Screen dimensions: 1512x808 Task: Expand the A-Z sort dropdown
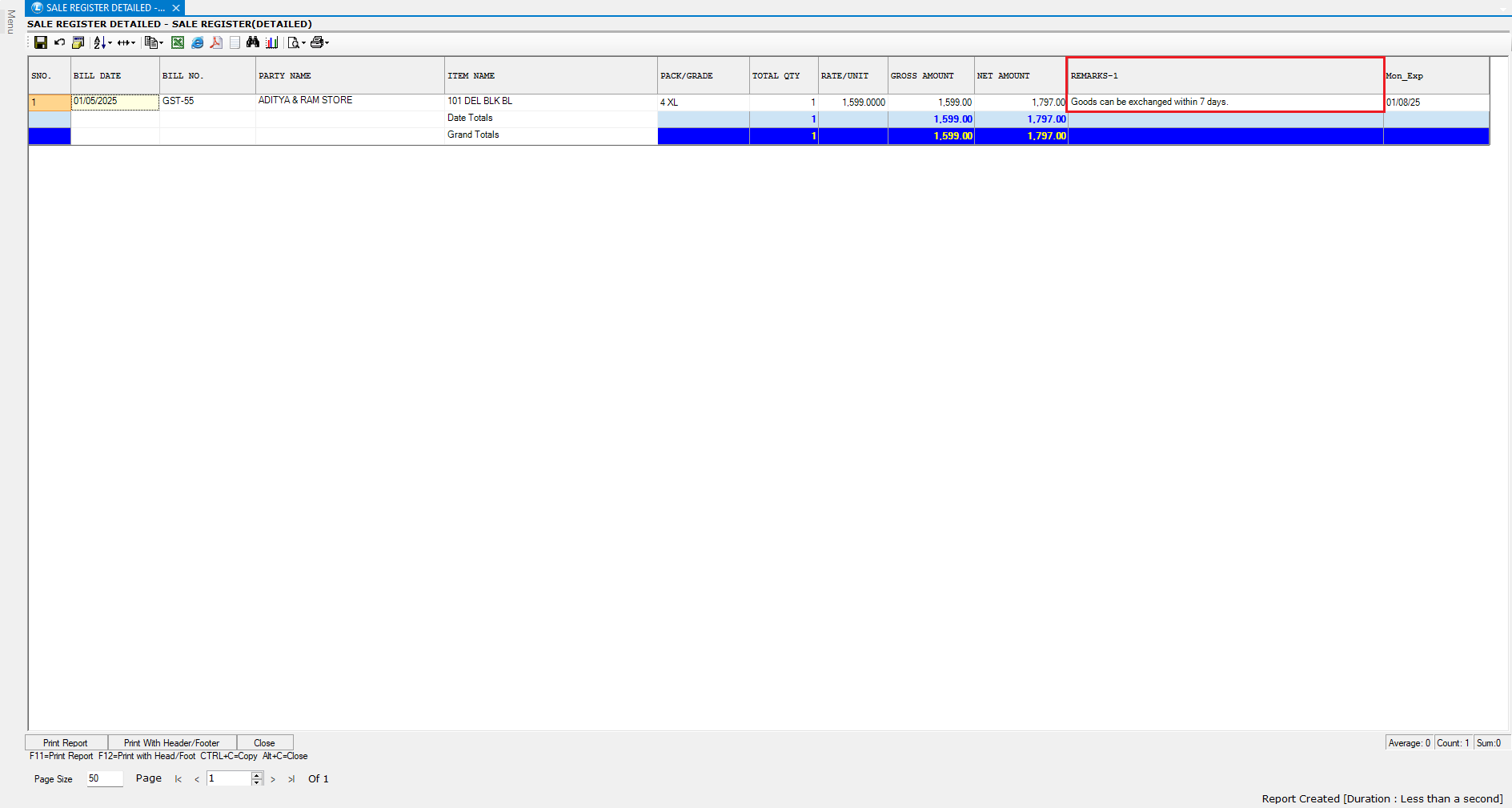coord(110,43)
